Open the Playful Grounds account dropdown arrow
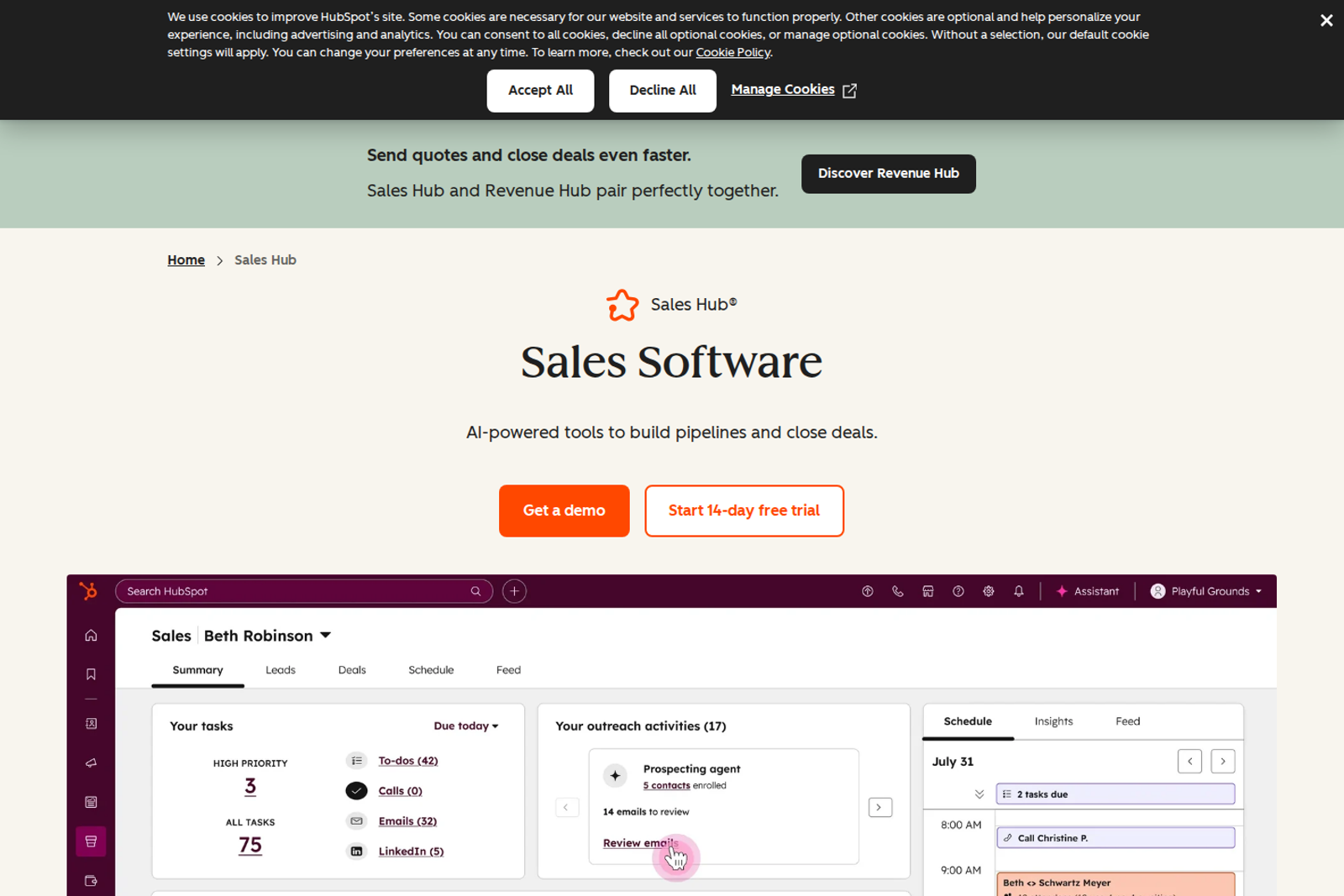Viewport: 1344px width, 896px height. point(1258,591)
